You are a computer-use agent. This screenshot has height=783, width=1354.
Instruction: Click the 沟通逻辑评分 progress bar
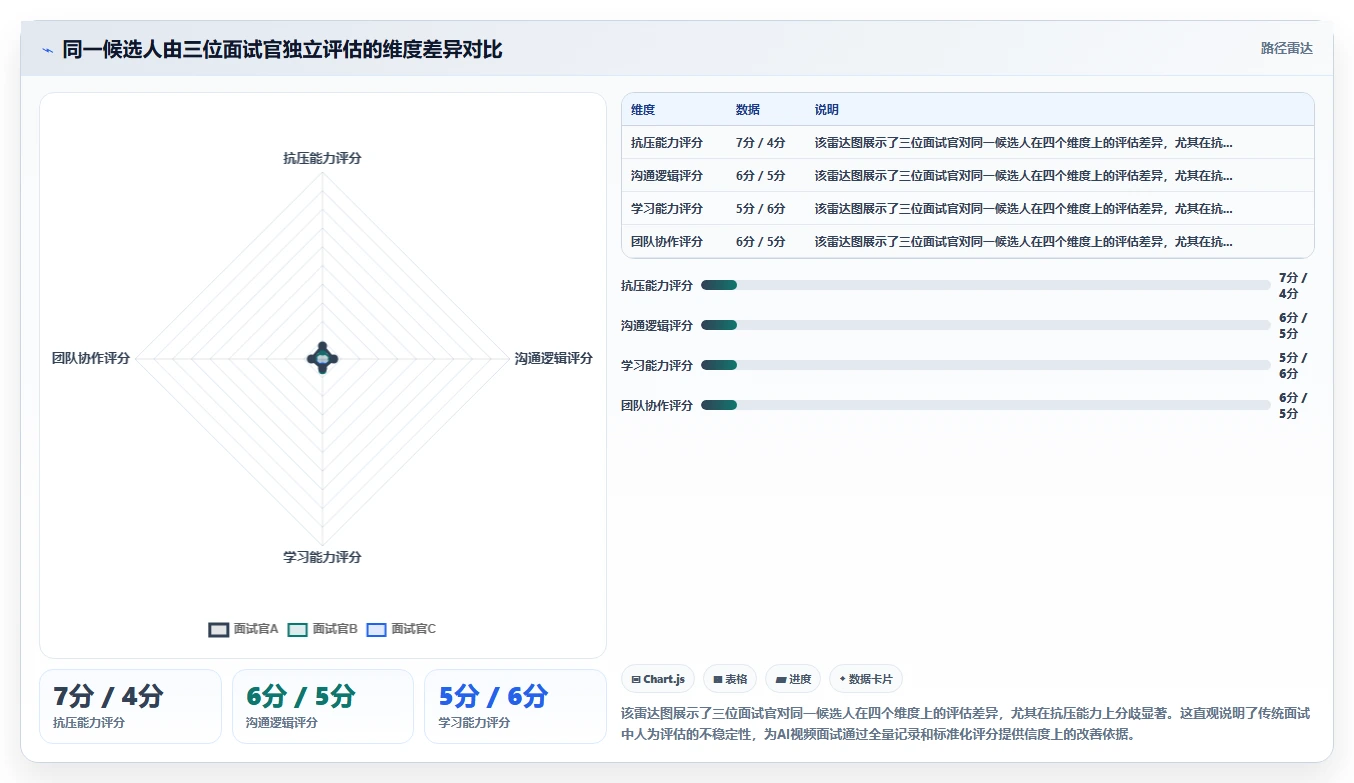986,325
